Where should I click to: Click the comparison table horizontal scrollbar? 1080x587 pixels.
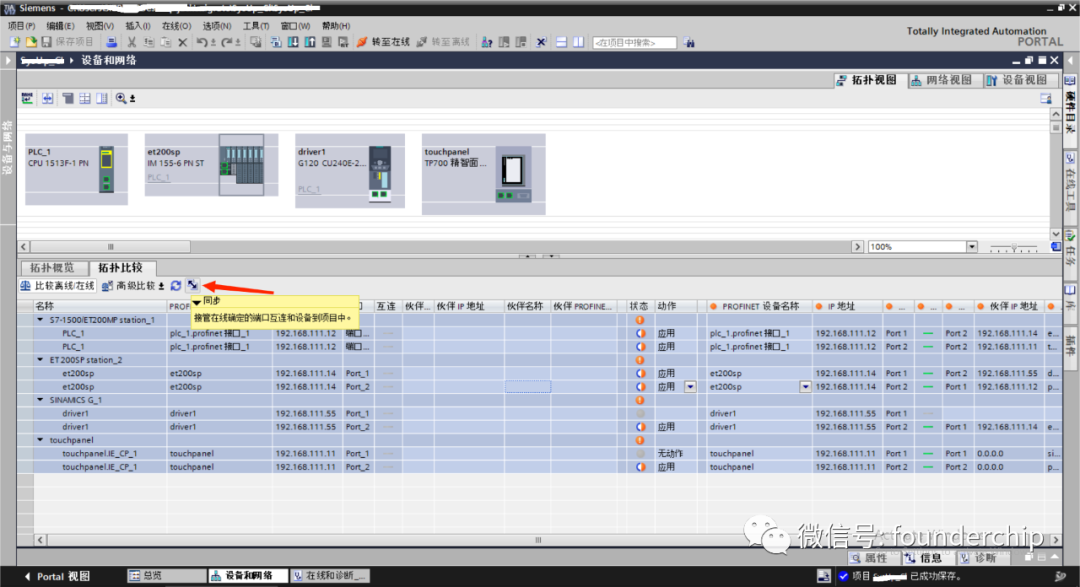538,540
